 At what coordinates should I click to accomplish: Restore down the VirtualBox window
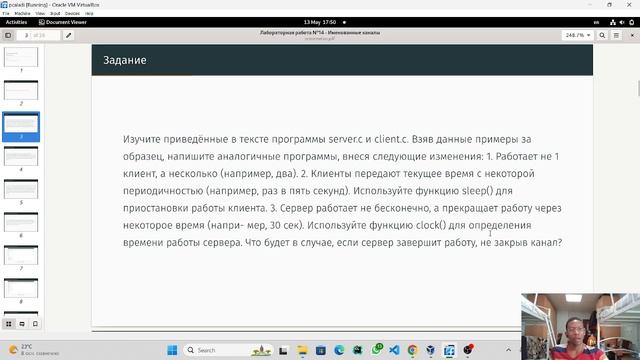(609, 5)
